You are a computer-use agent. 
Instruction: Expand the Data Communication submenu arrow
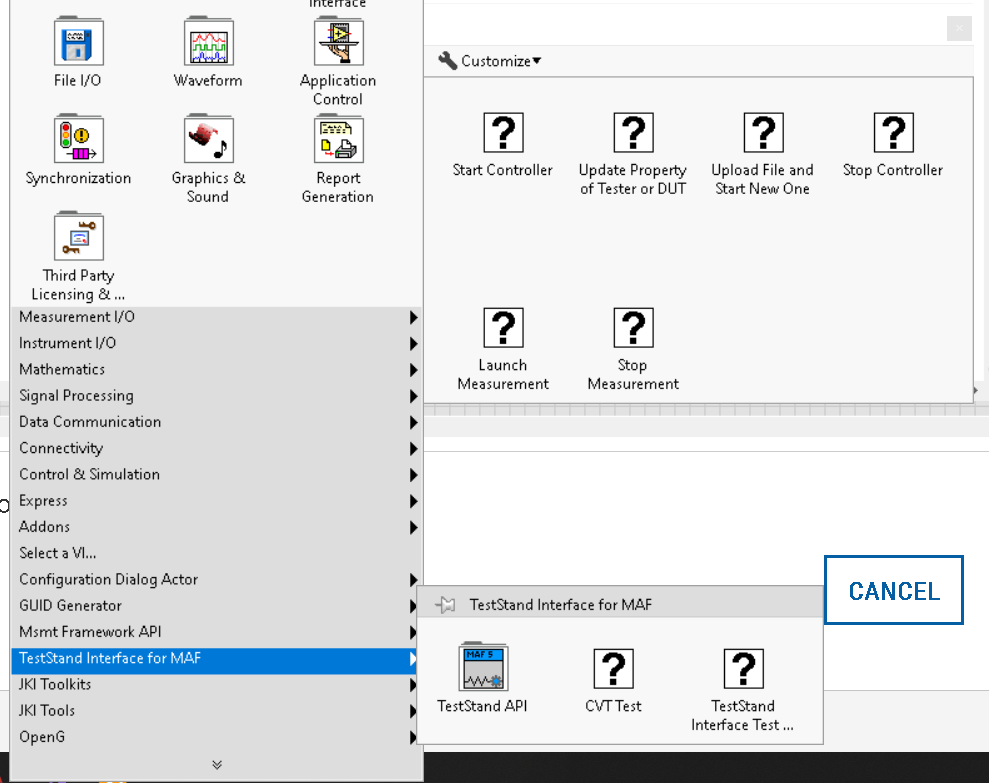[x=413, y=423]
